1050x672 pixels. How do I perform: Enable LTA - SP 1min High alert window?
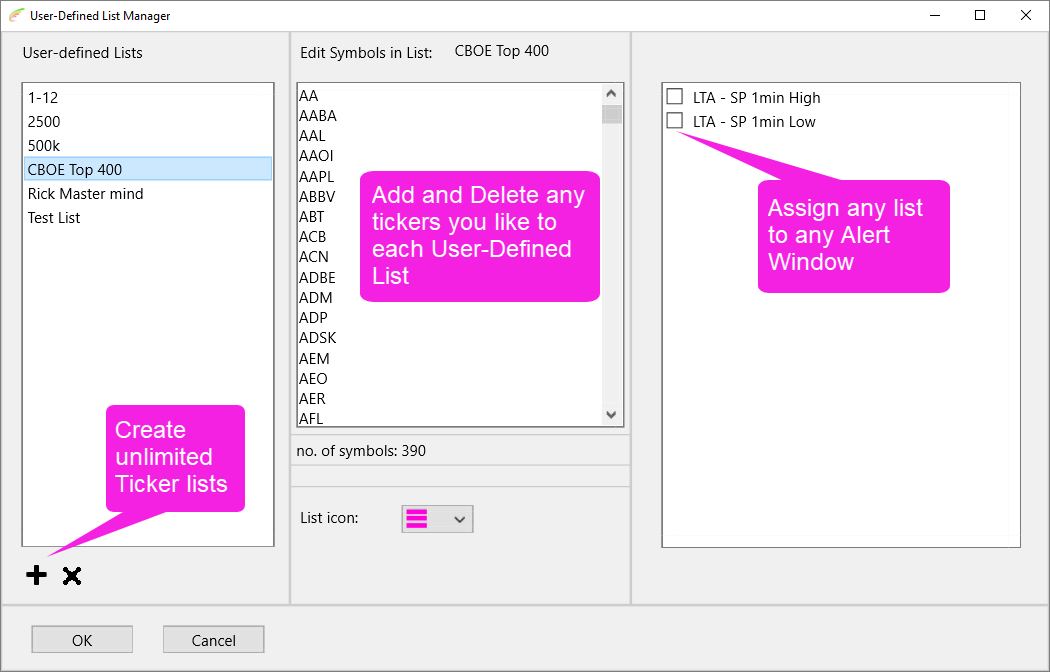pos(675,97)
